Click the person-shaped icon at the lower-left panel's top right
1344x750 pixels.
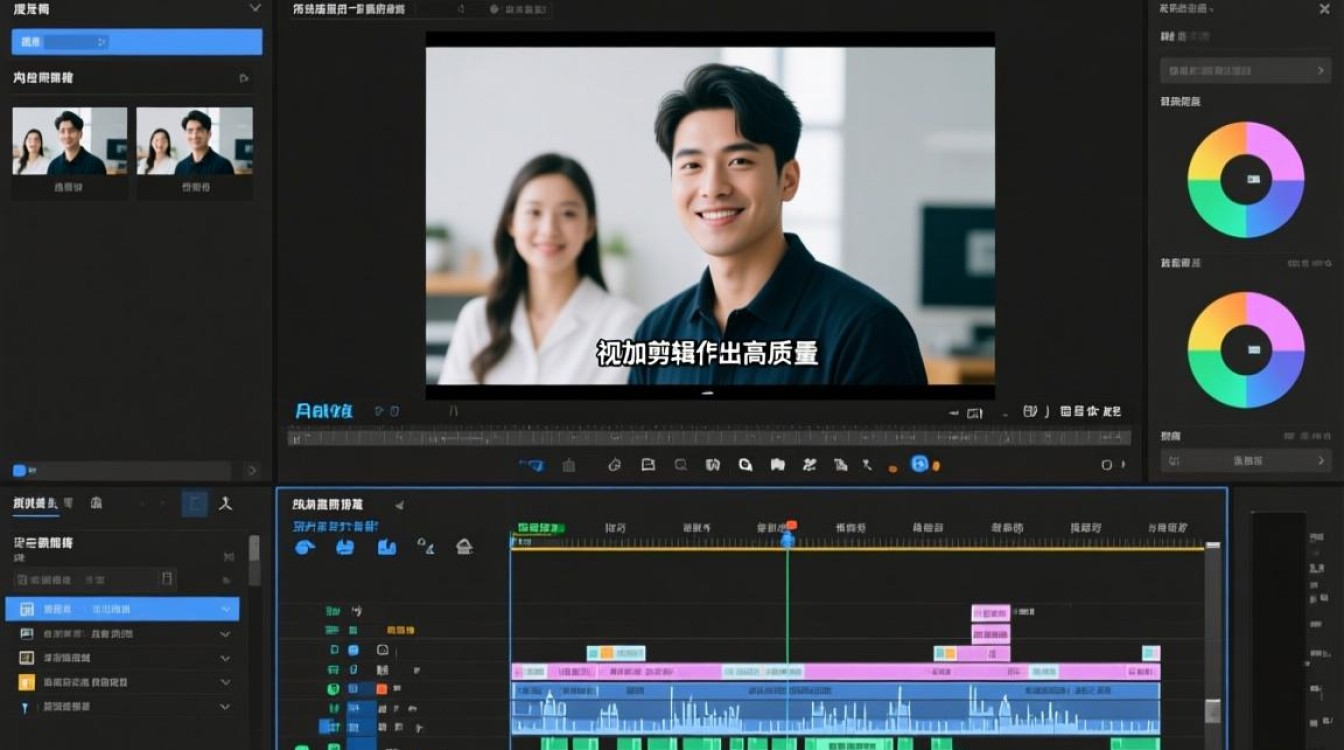226,503
